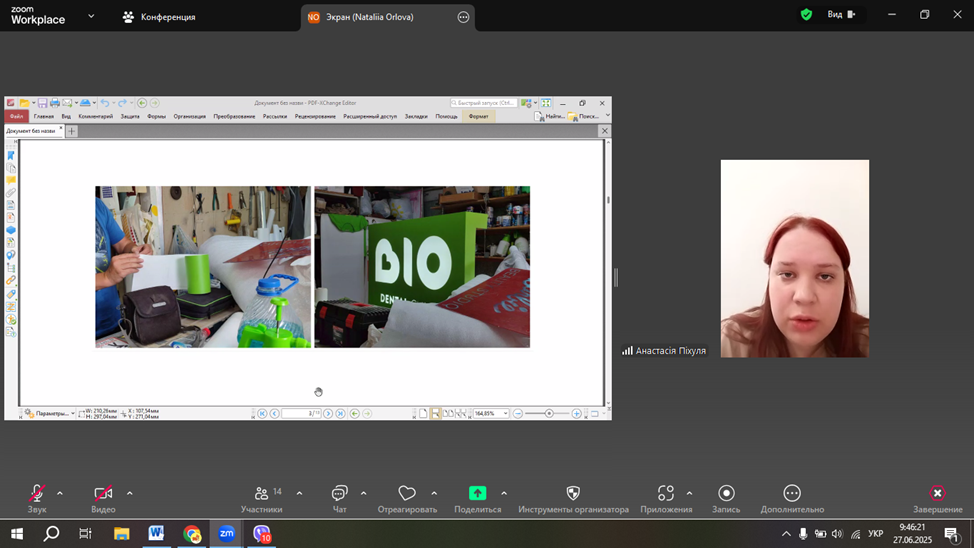Open the Организация ribbon tab
Screen dimensions: 974x548
tap(189, 116)
